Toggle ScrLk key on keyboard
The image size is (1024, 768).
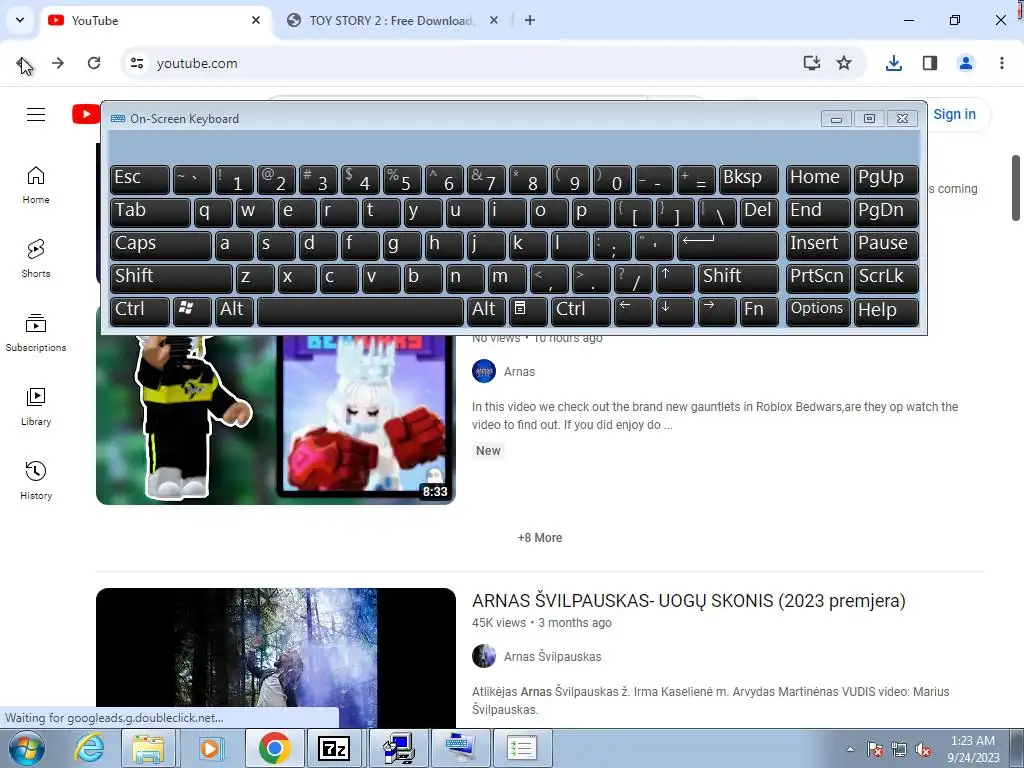pyautogui.click(x=886, y=278)
